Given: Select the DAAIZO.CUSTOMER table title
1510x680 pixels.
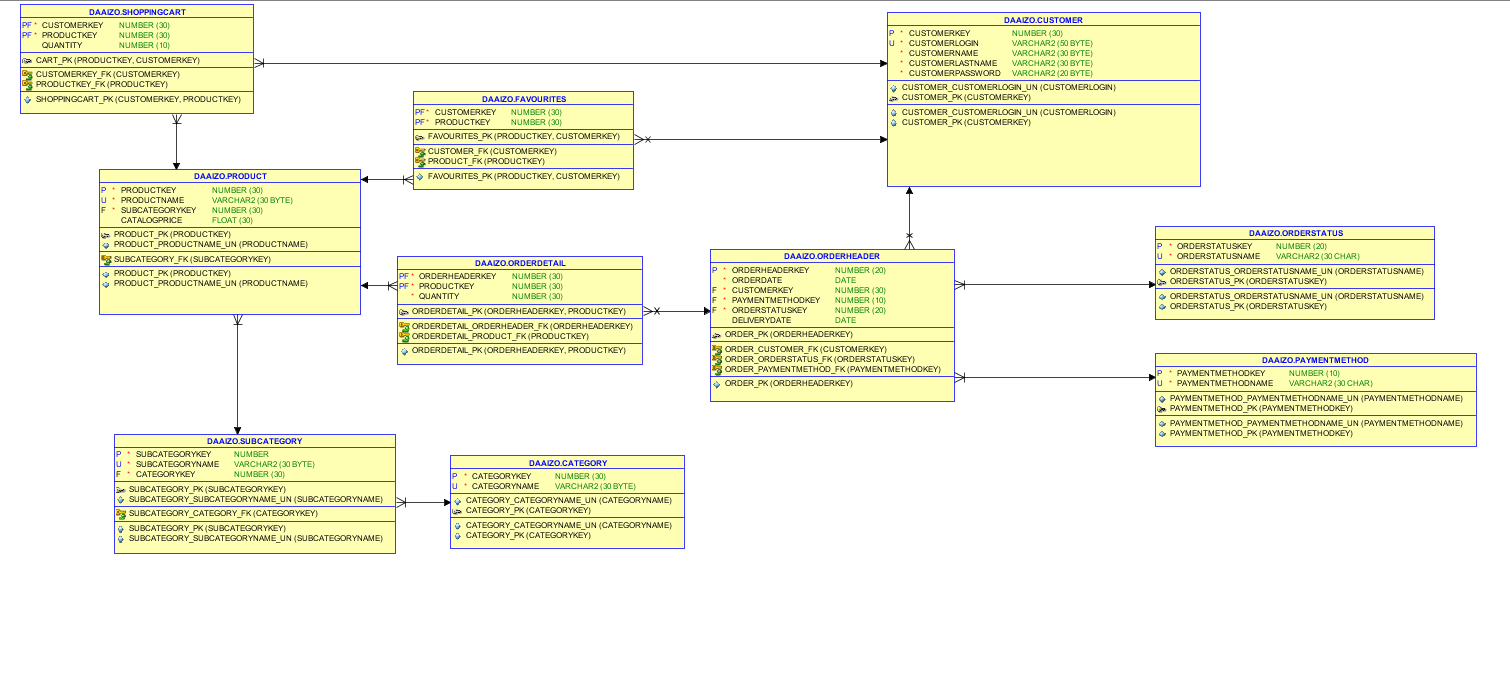Looking at the screenshot, I should click(x=1043, y=19).
